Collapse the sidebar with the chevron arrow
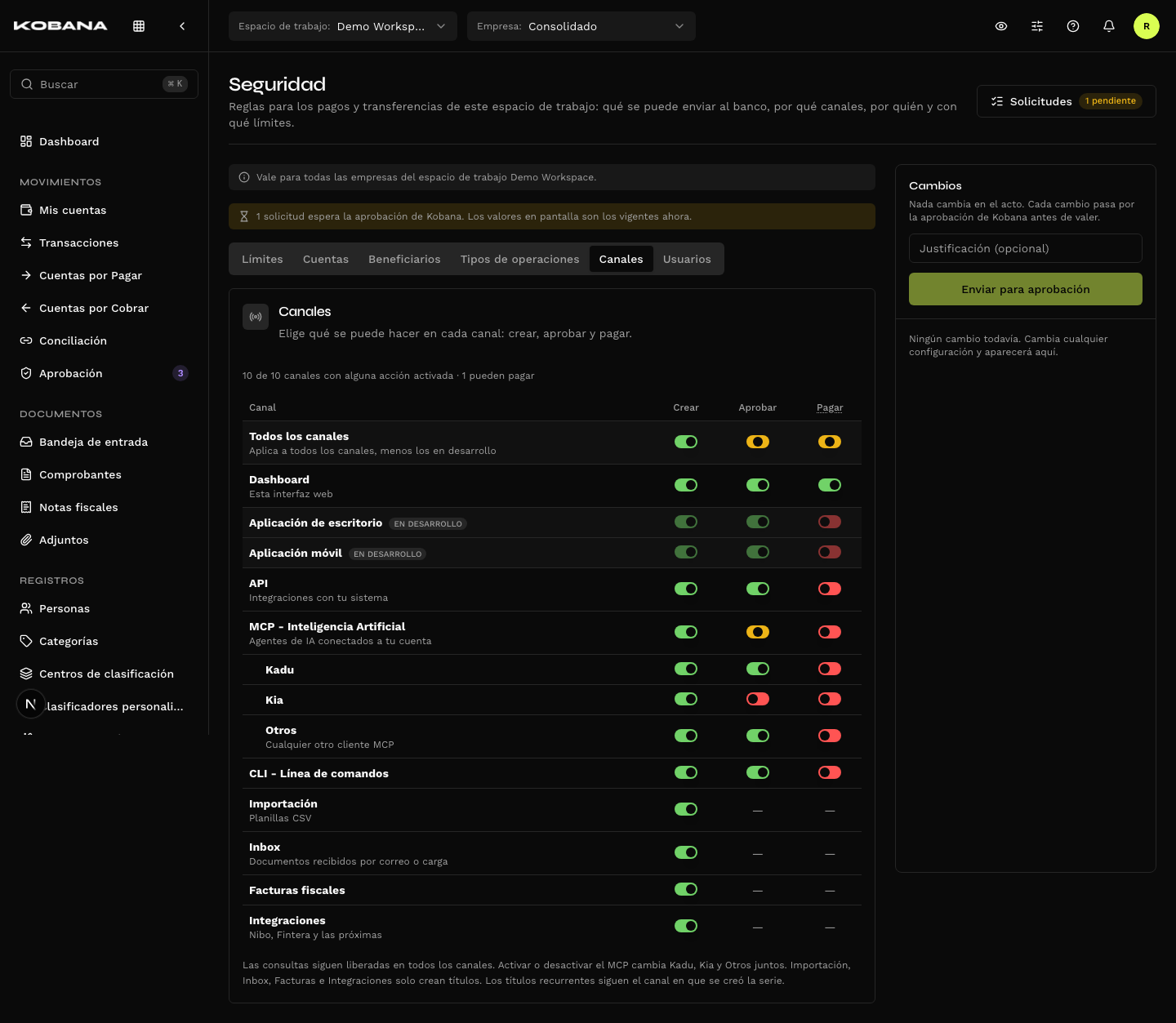This screenshot has height=1023, width=1176. pos(182,26)
